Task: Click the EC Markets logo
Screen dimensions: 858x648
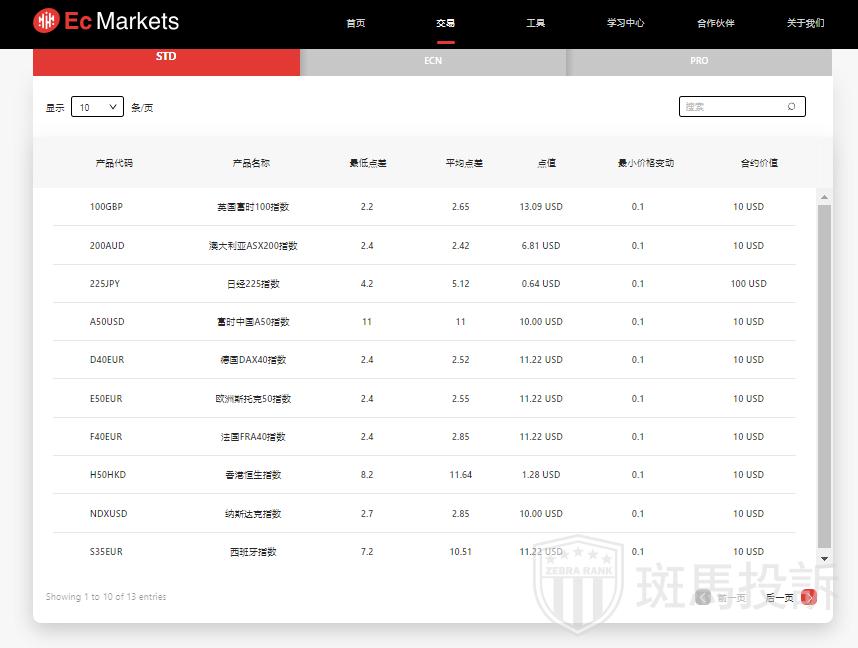Action: click(x=106, y=21)
